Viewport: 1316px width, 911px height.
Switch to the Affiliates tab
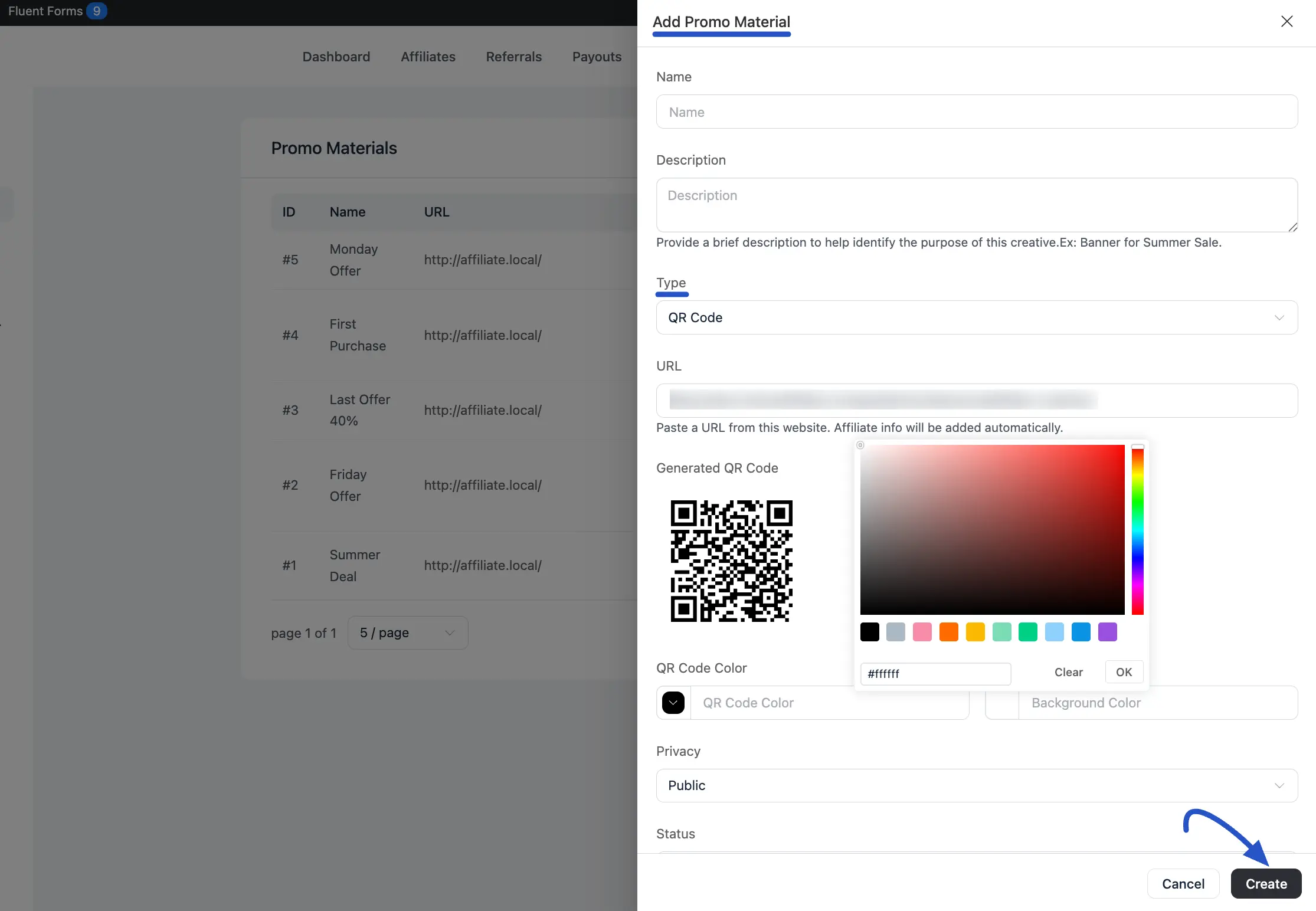[x=428, y=57]
